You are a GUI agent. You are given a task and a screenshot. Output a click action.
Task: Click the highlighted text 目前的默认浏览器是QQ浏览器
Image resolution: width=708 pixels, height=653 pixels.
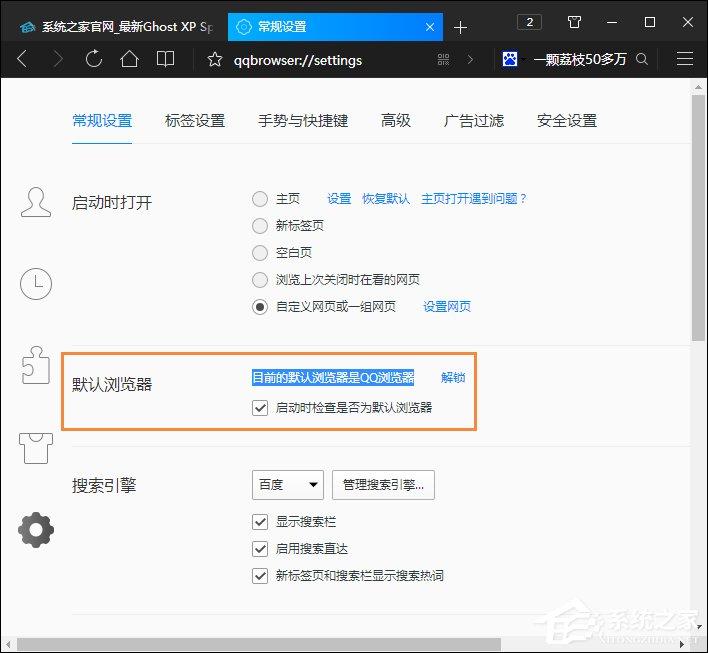pyautogui.click(x=333, y=378)
